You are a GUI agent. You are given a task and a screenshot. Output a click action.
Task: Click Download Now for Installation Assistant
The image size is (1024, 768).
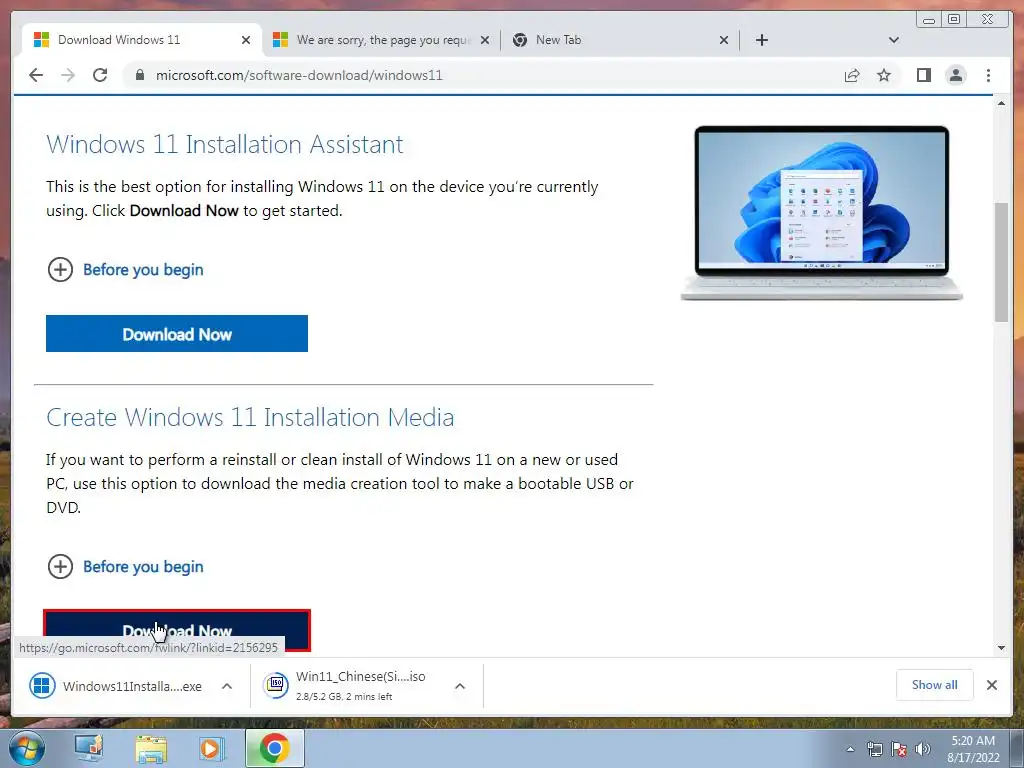tap(177, 334)
